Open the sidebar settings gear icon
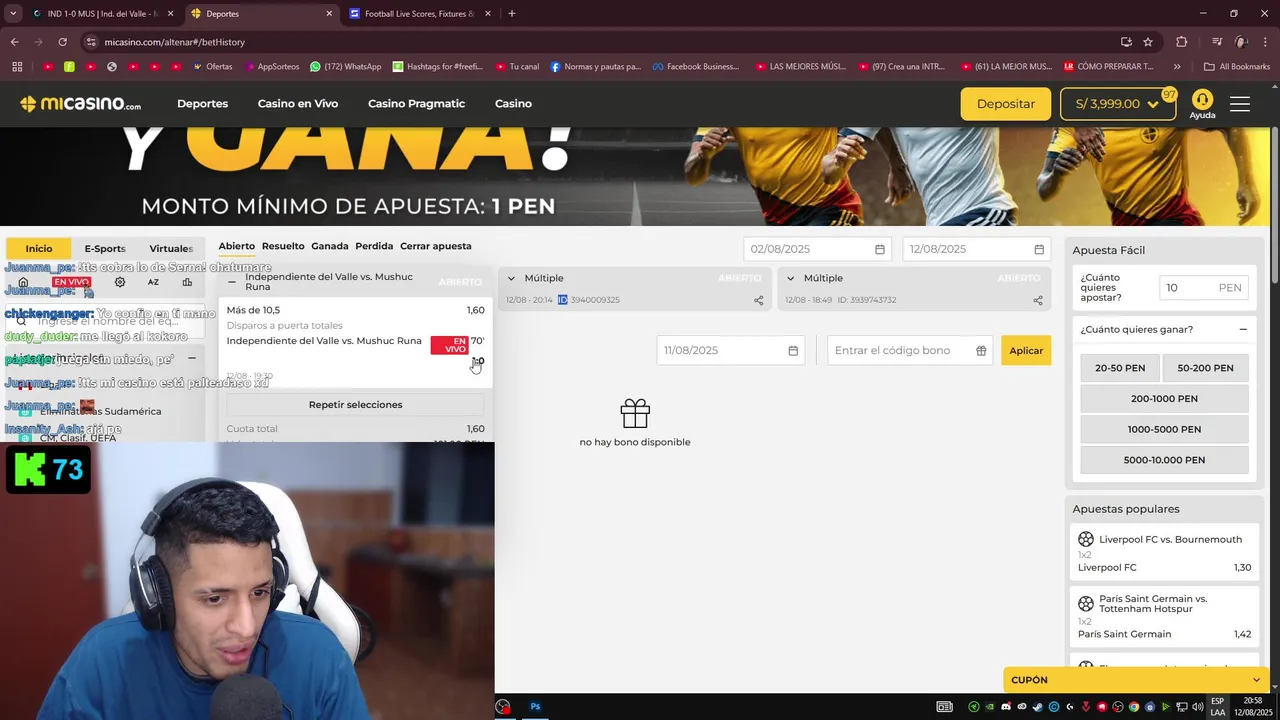The image size is (1280, 720). [x=120, y=282]
